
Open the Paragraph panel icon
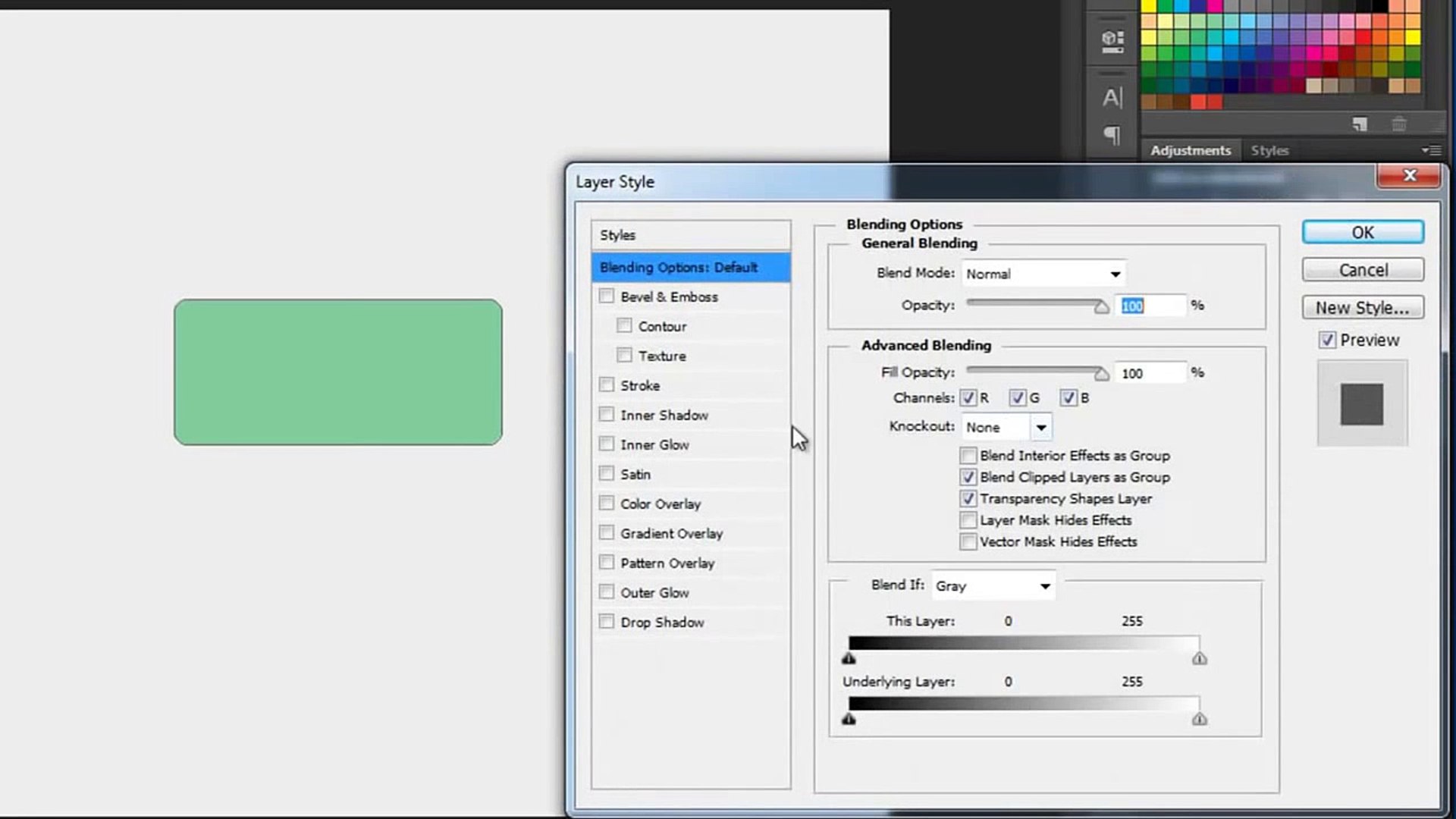[1112, 136]
